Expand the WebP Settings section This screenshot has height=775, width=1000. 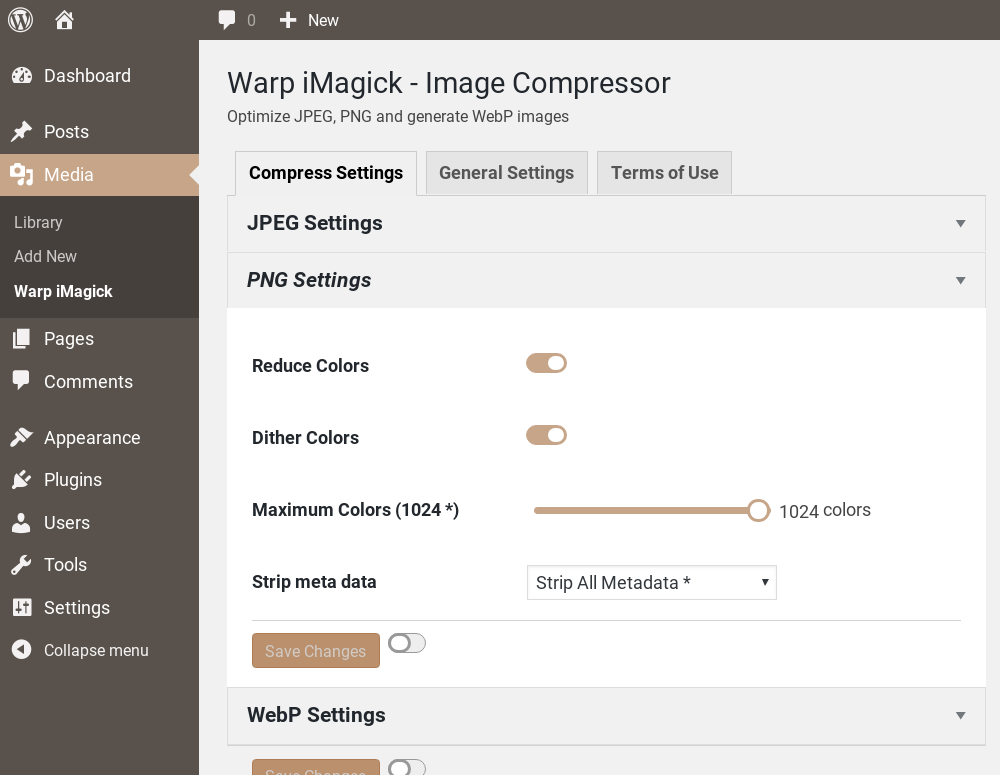[606, 715]
